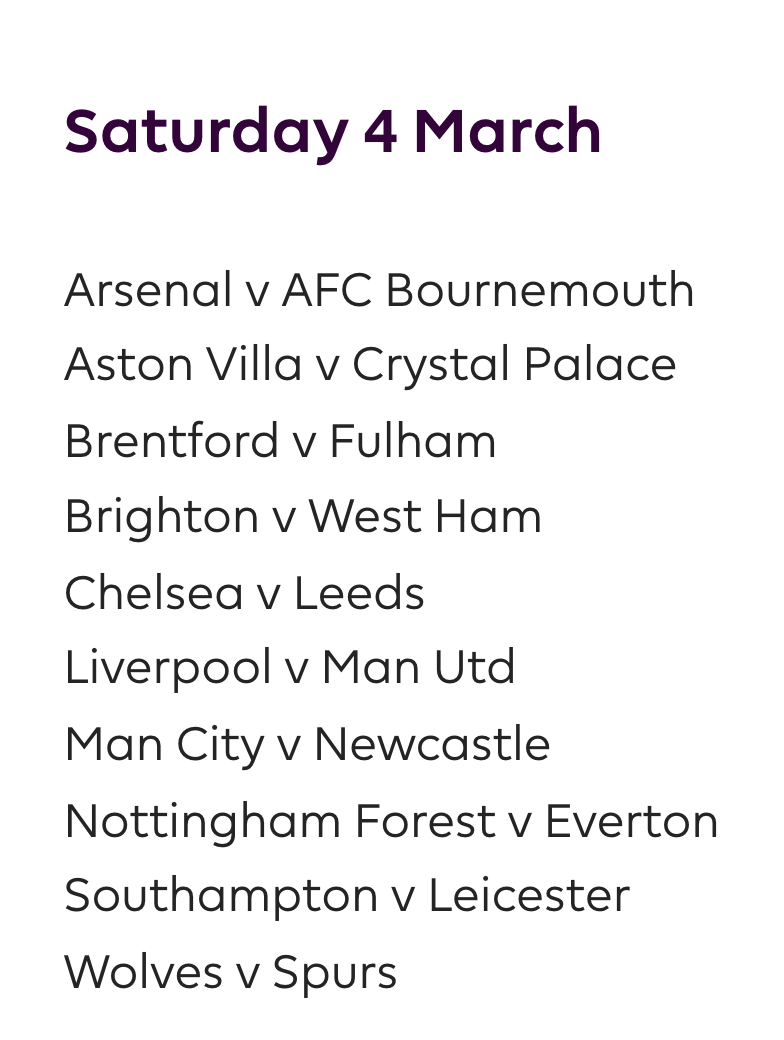Click on Brentford team text
This screenshot has width=784, height=1040.
point(171,441)
